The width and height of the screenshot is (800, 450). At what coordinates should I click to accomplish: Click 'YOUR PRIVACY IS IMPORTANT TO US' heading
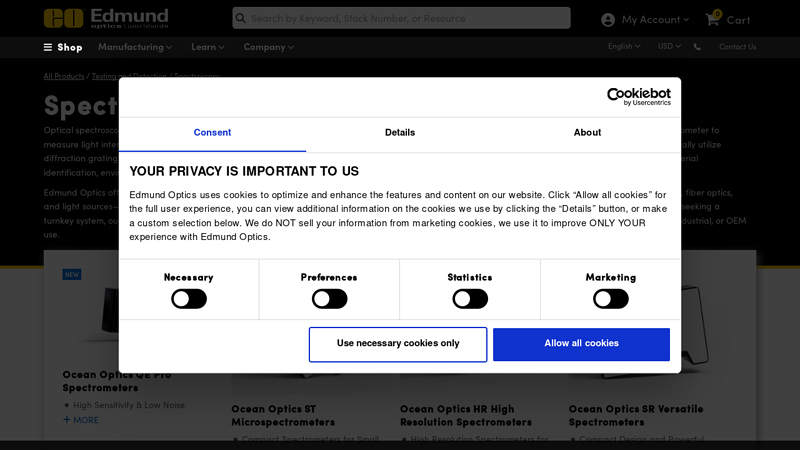click(244, 171)
